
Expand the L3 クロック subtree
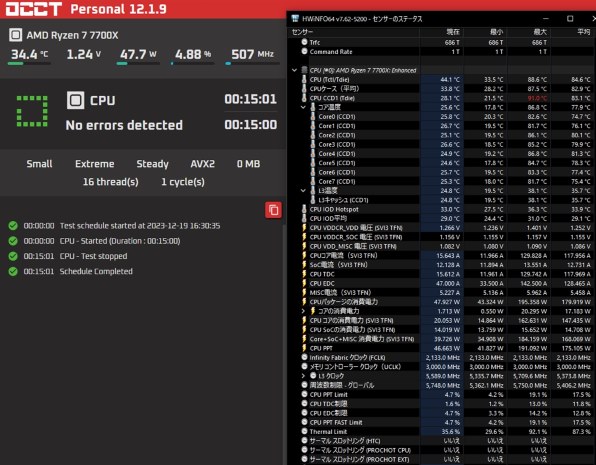click(303, 376)
